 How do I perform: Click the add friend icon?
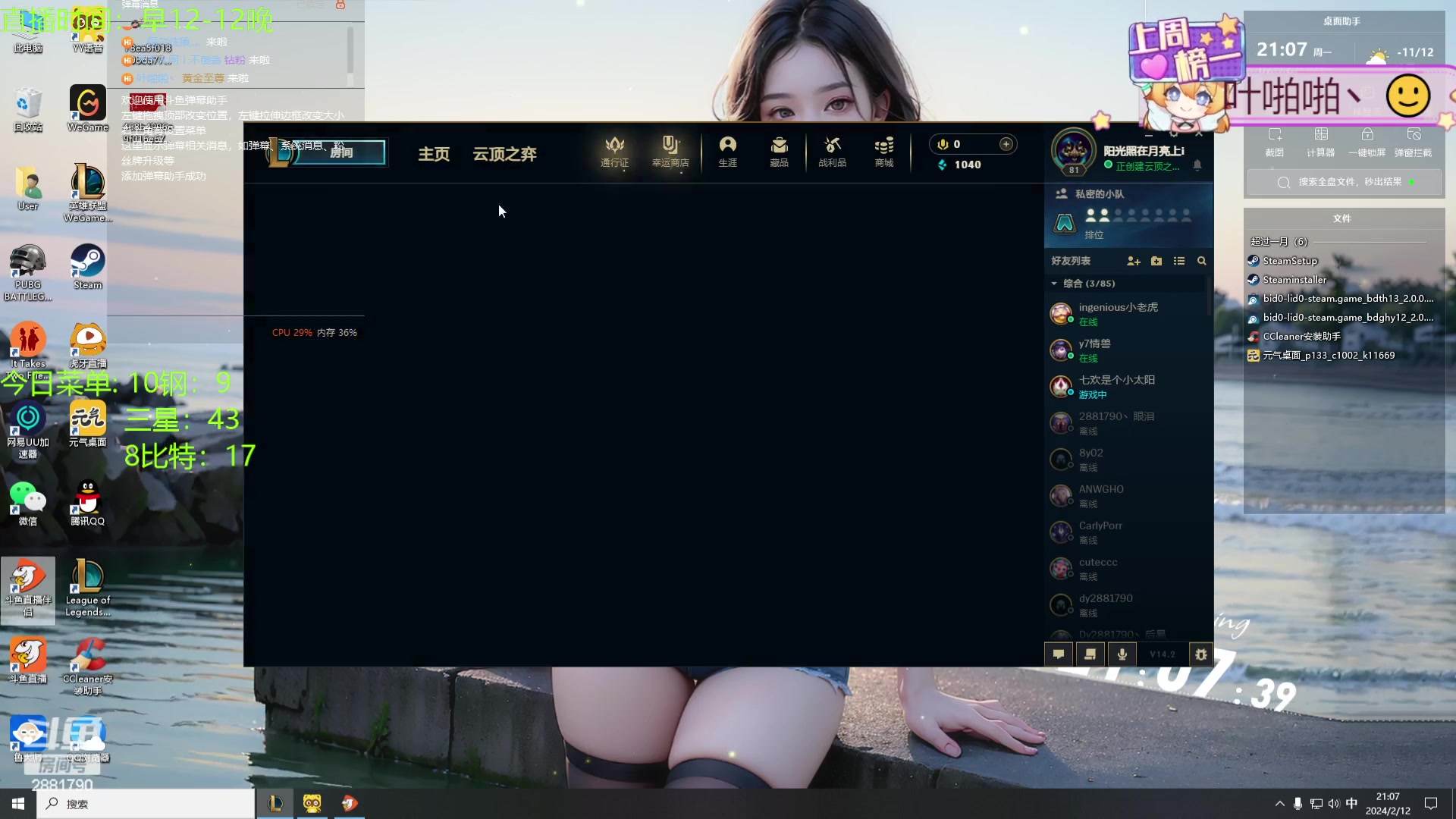coord(1134,261)
